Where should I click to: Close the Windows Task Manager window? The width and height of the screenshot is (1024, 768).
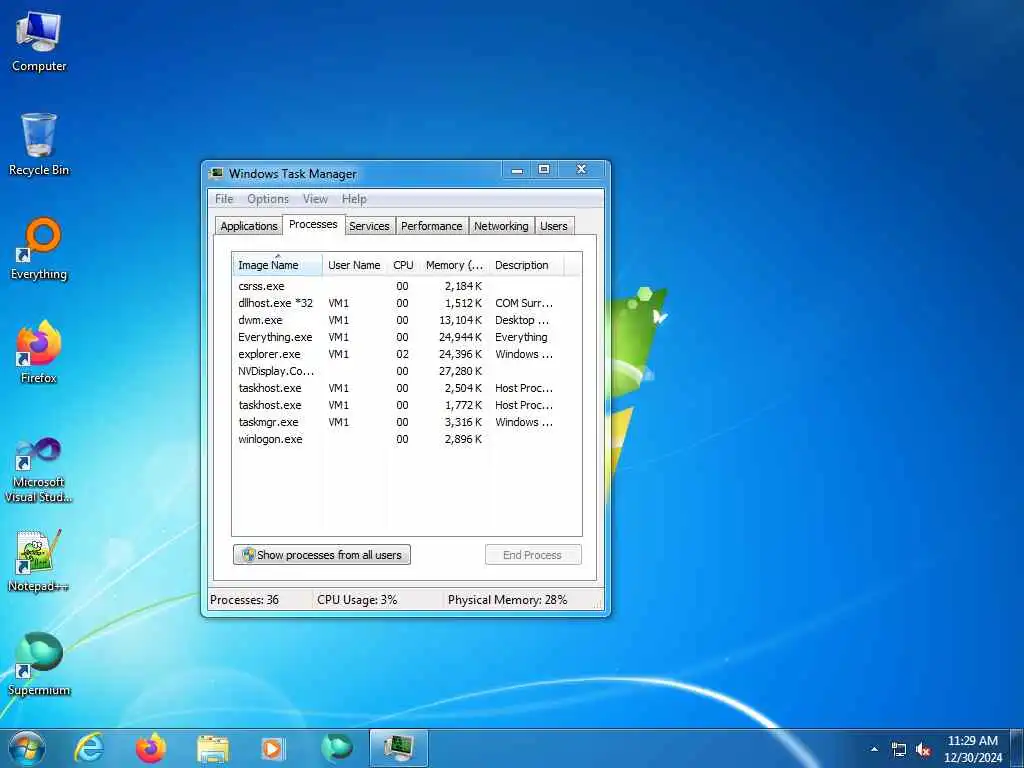581,170
